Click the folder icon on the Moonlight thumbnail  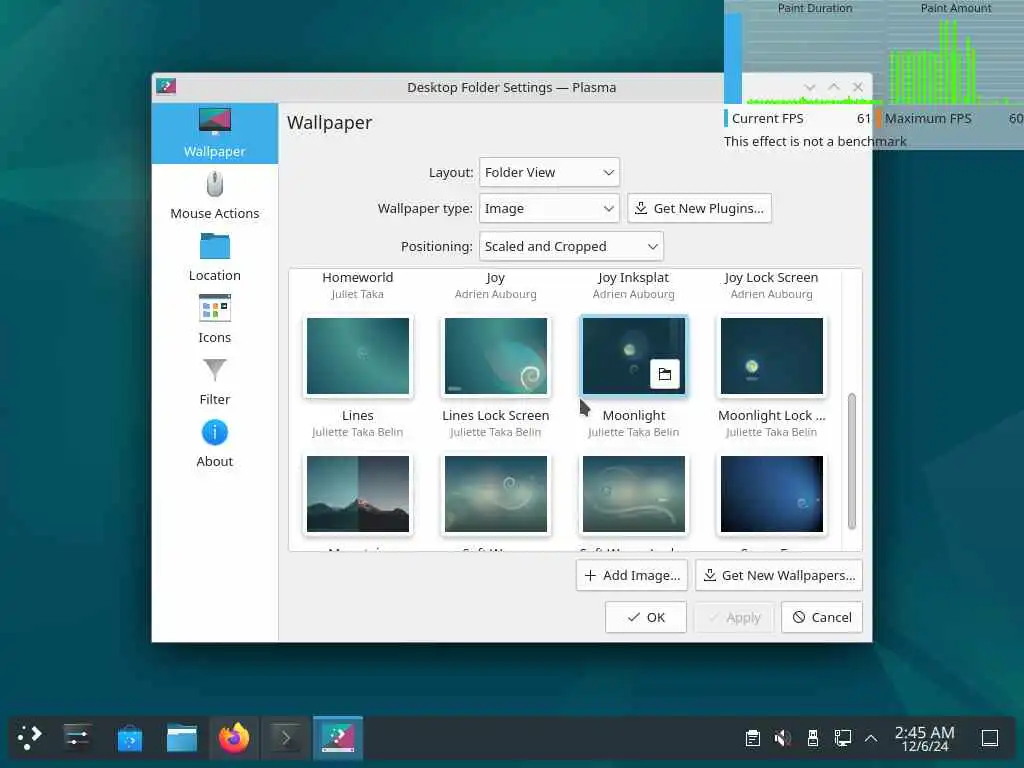[x=665, y=374]
